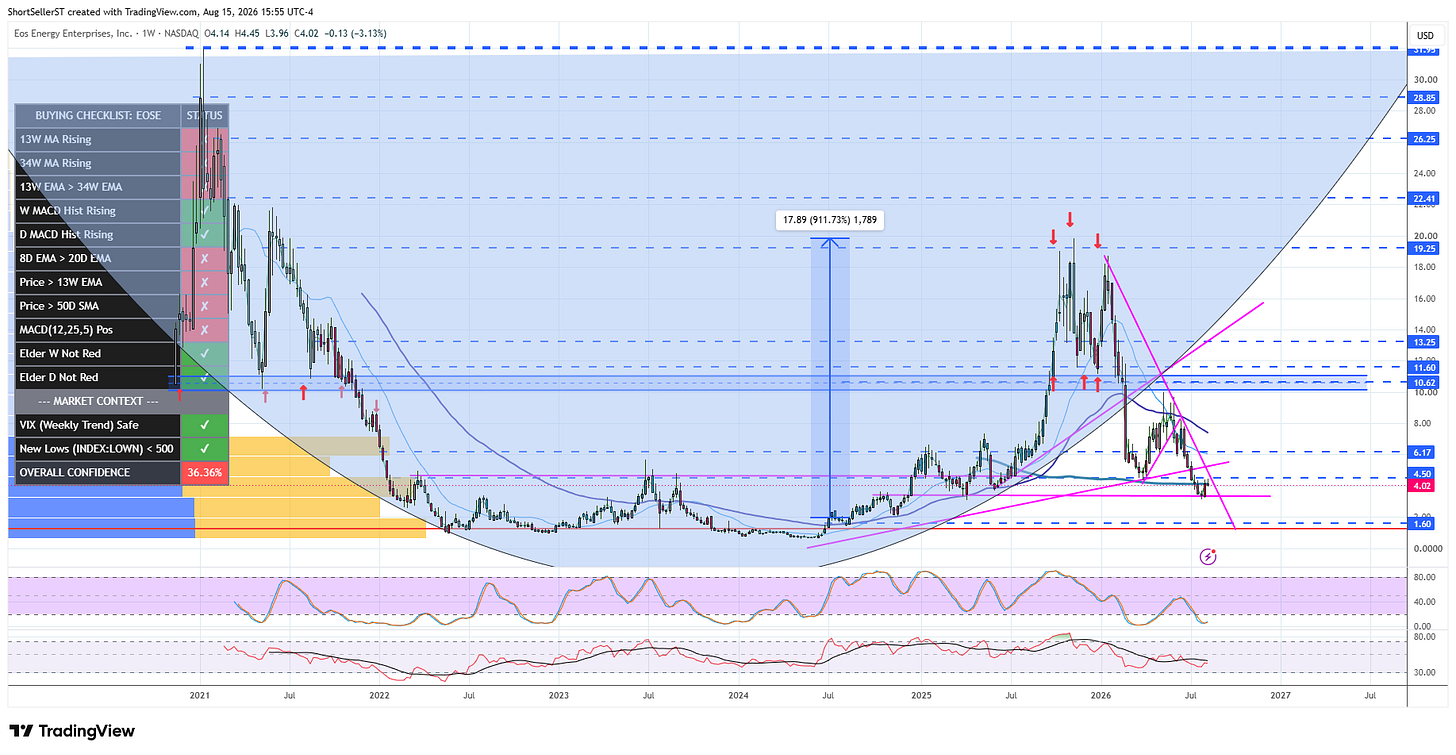1456x755 pixels.
Task: Select the 8D EMA > 20D EMA row
Action: [x=122, y=258]
